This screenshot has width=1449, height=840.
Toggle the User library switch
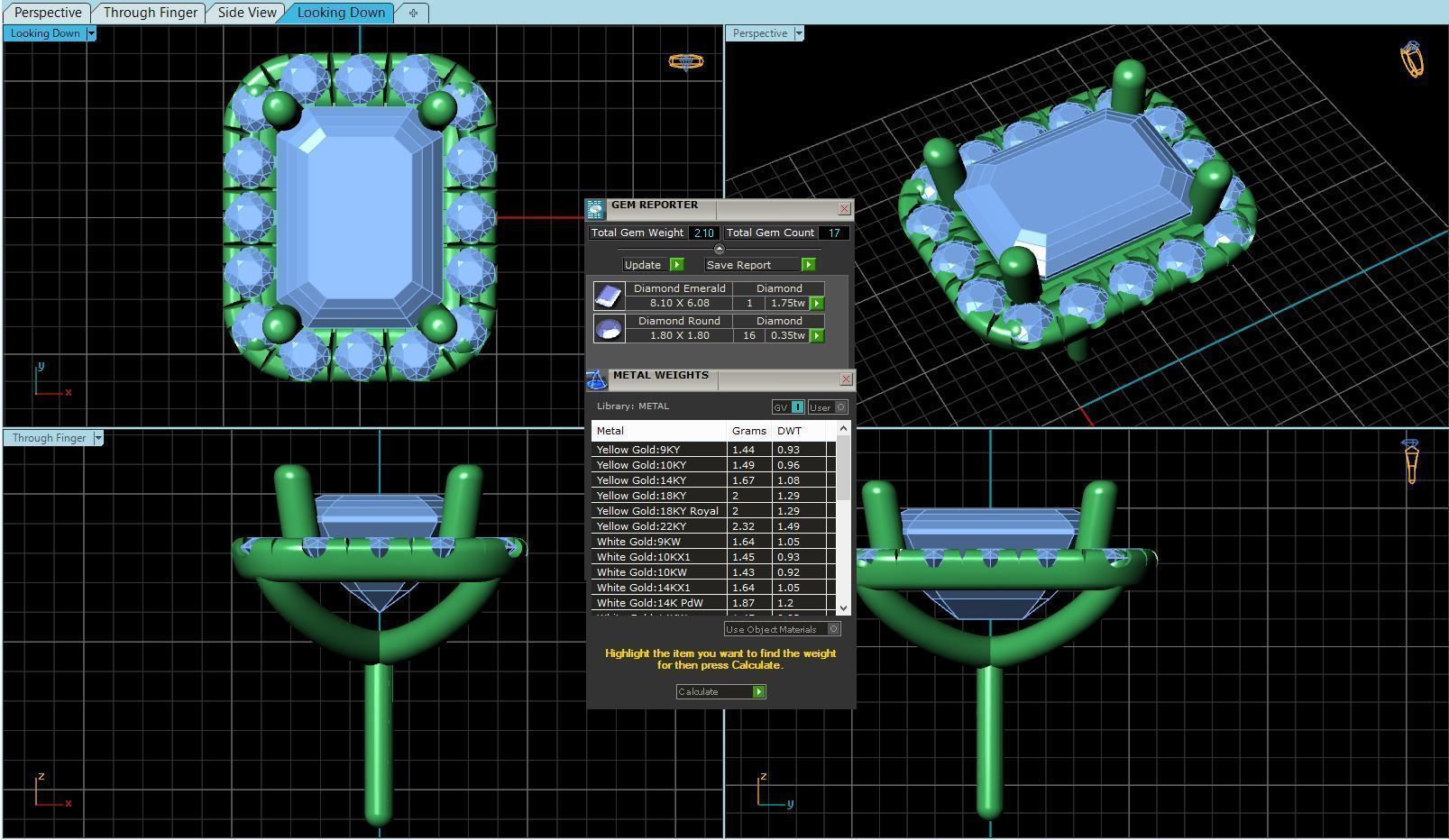coord(828,407)
